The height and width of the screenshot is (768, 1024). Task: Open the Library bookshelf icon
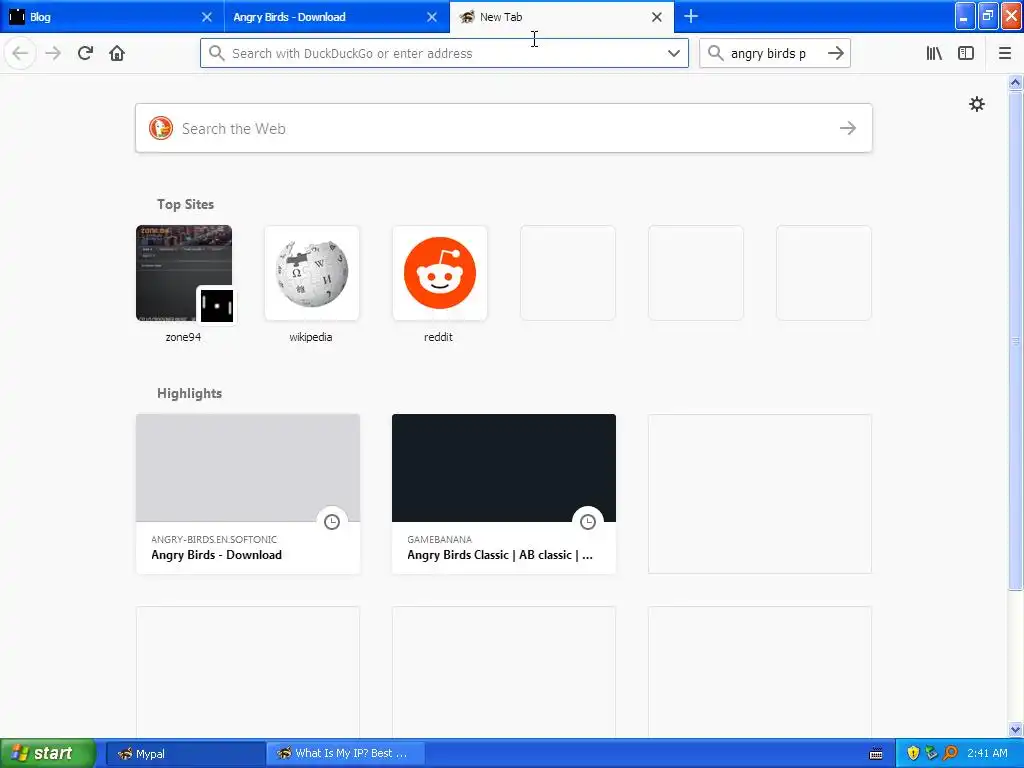(934, 53)
